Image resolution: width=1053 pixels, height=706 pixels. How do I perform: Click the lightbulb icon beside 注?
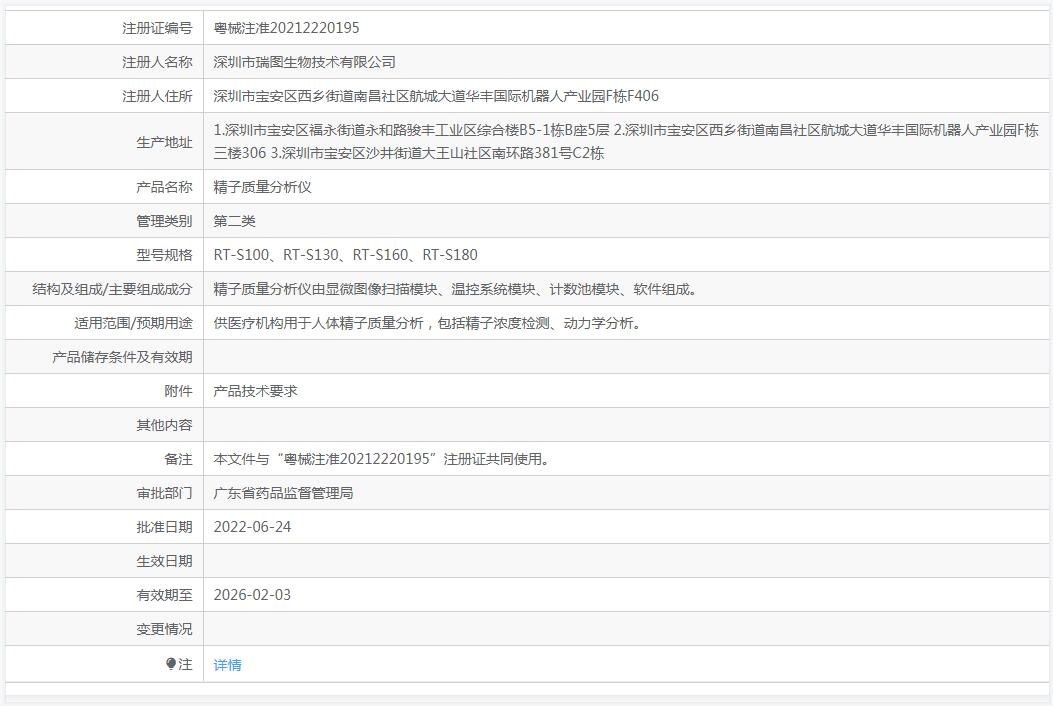click(x=171, y=664)
